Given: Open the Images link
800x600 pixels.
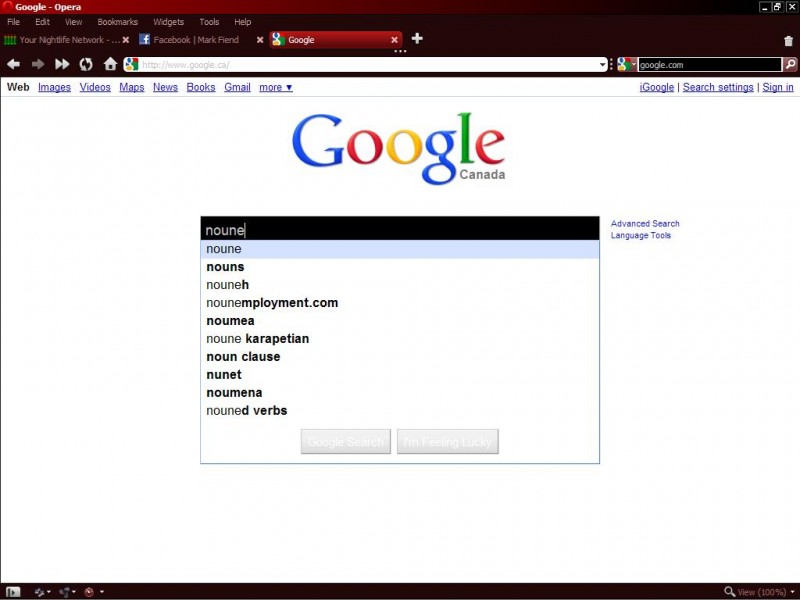Looking at the screenshot, I should click(x=54, y=87).
